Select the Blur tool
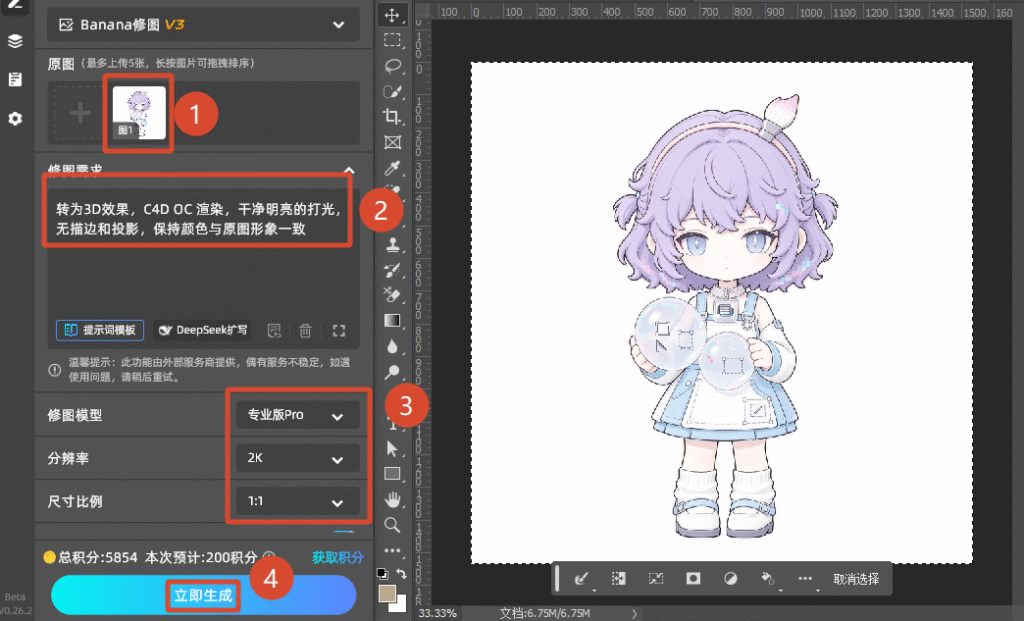Screen dimensions: 1024x621 (x=392, y=346)
